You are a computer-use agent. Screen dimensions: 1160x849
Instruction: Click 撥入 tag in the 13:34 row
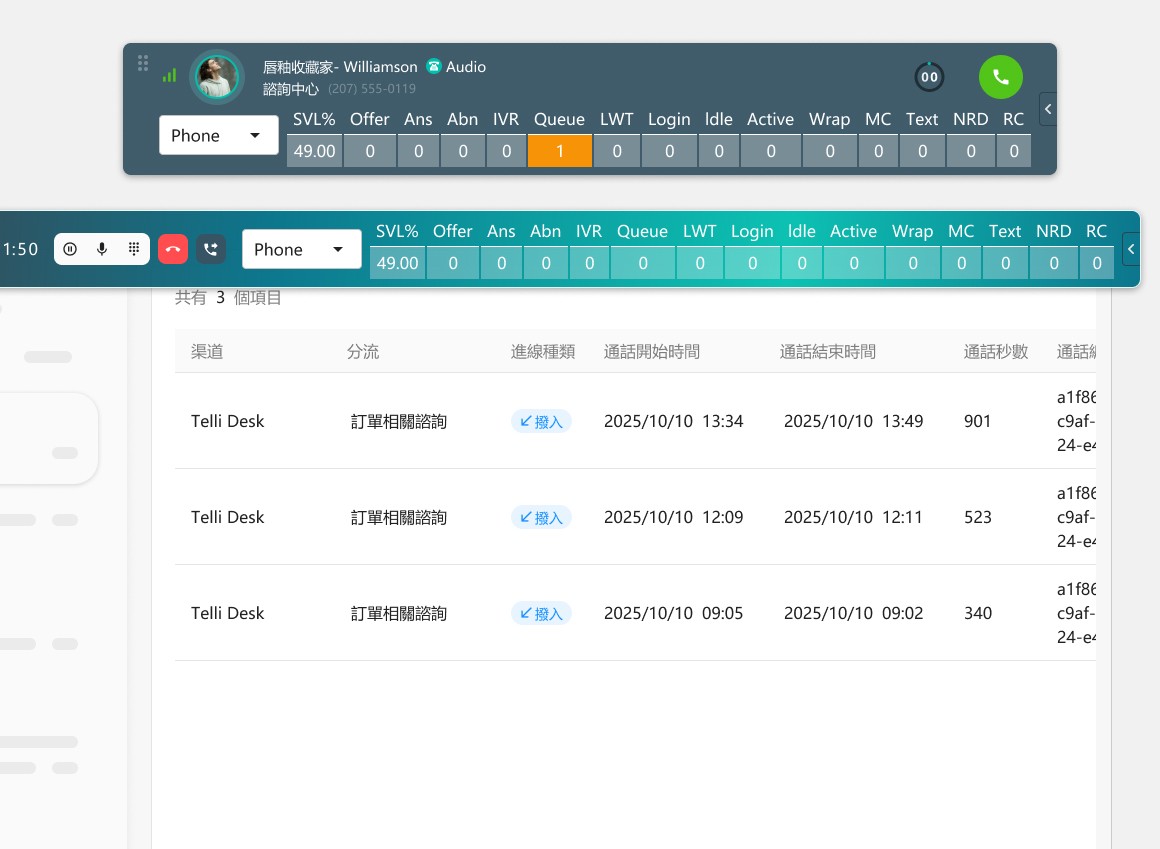[541, 421]
